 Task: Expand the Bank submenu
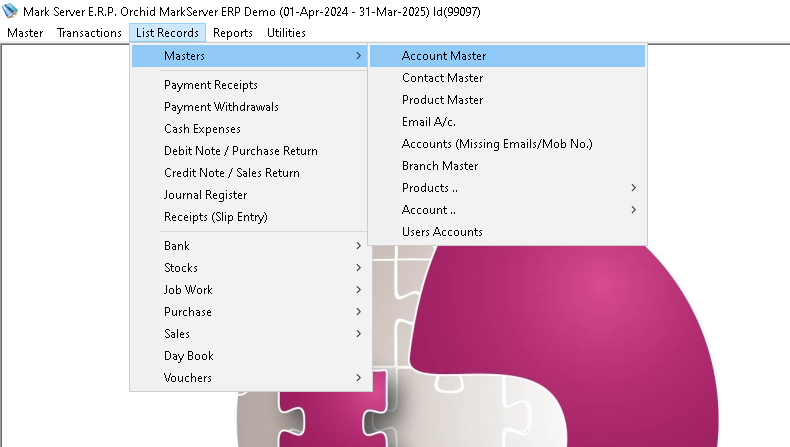249,246
